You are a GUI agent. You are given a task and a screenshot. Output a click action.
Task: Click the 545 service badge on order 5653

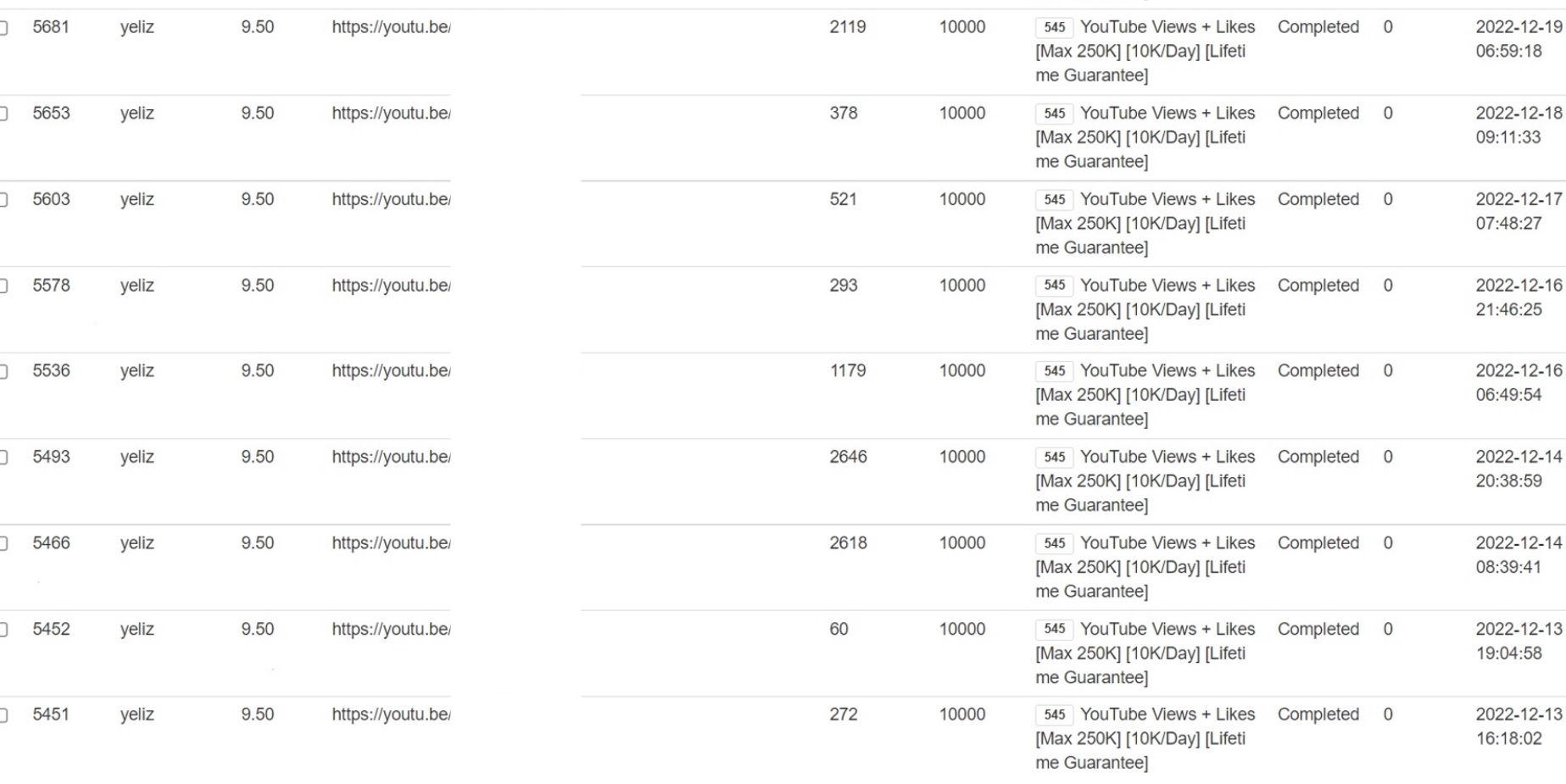coord(1054,114)
